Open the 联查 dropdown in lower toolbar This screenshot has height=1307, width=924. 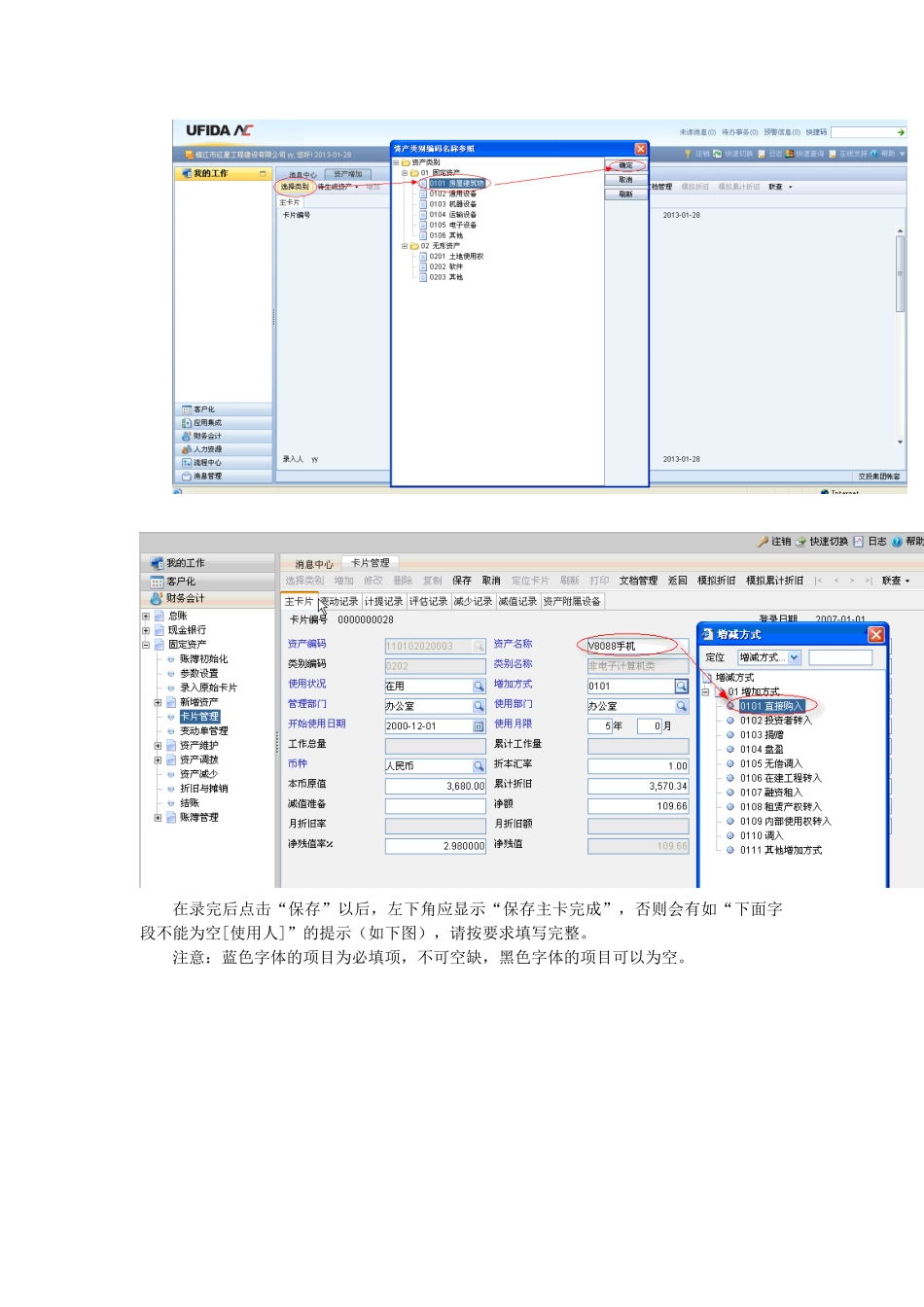(896, 581)
